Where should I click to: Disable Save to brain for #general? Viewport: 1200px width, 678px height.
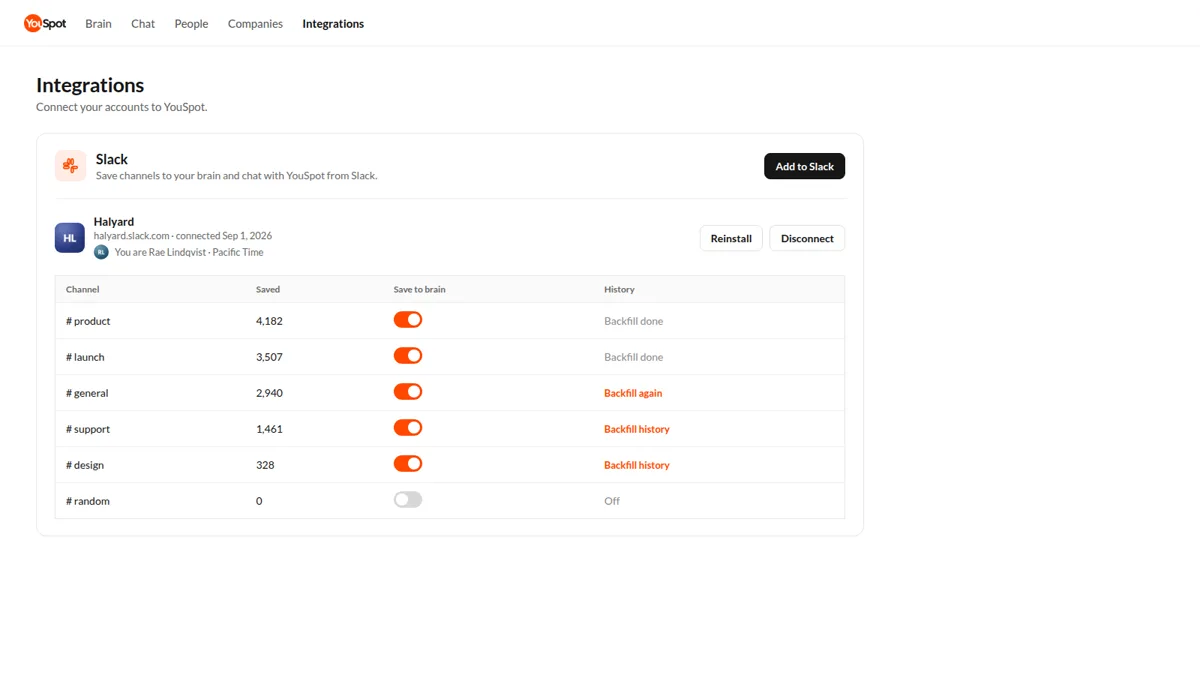tap(408, 392)
